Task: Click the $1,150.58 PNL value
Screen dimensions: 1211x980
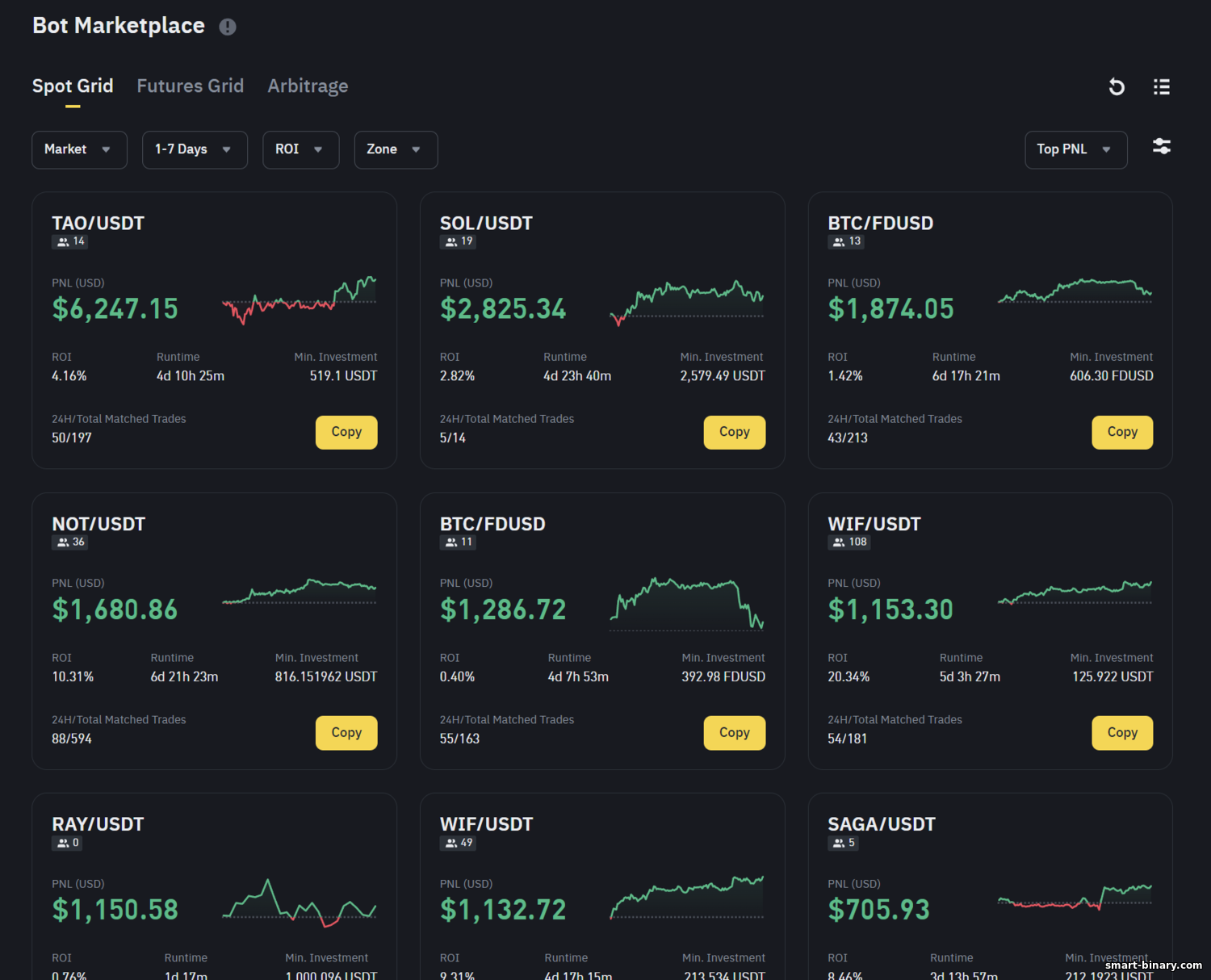Action: pos(115,910)
